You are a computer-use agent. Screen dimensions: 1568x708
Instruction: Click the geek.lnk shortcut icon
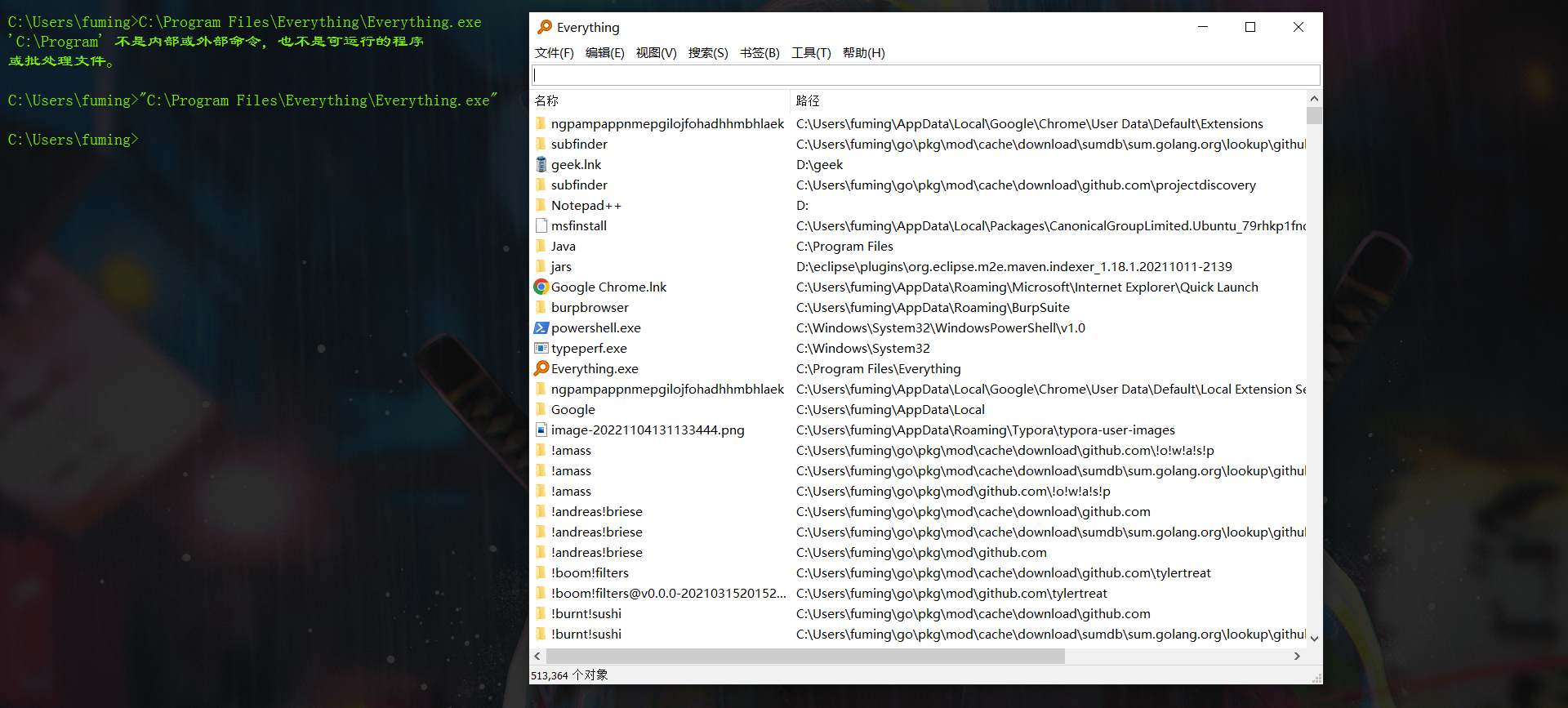tap(541, 164)
